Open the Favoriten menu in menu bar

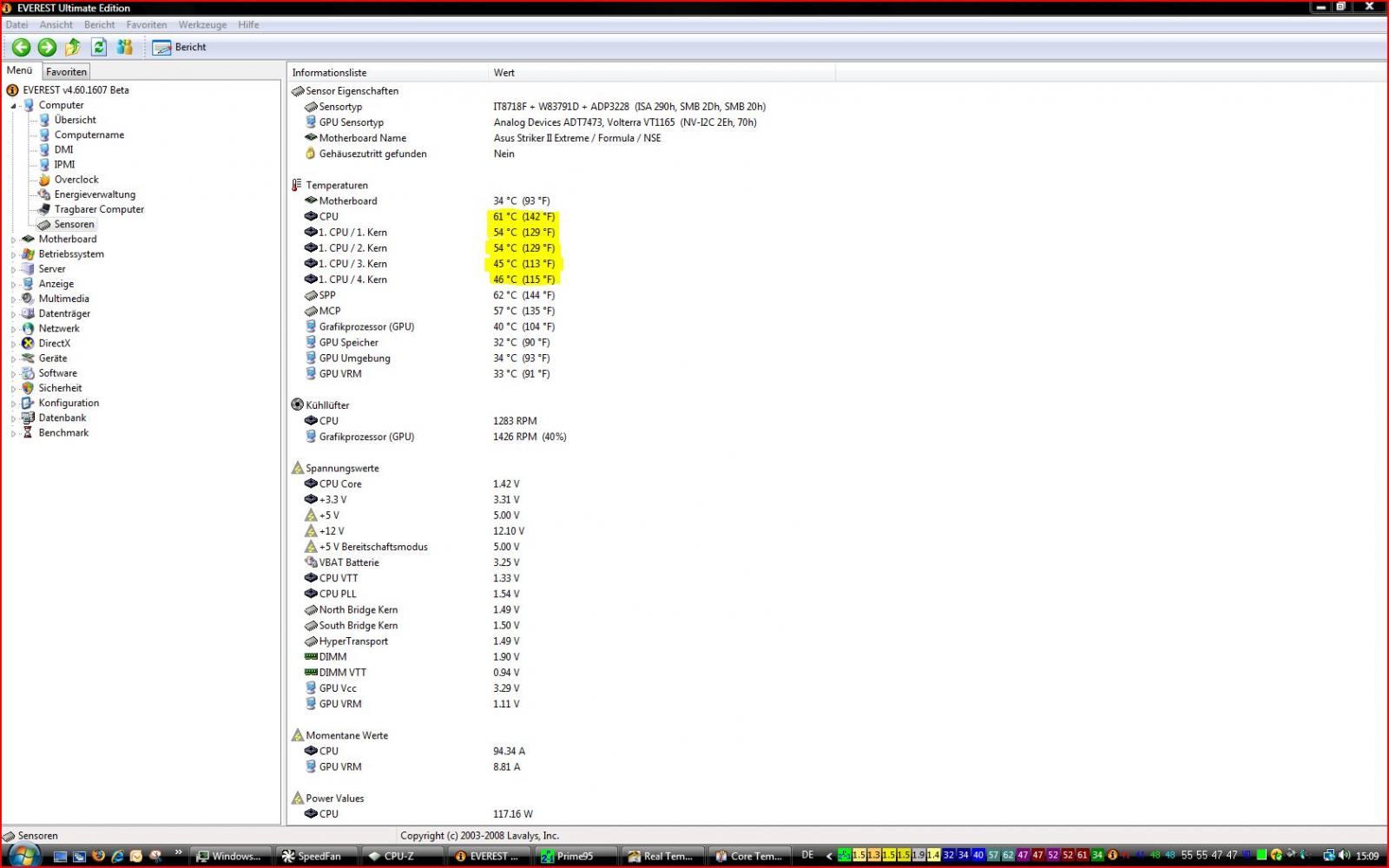146,24
